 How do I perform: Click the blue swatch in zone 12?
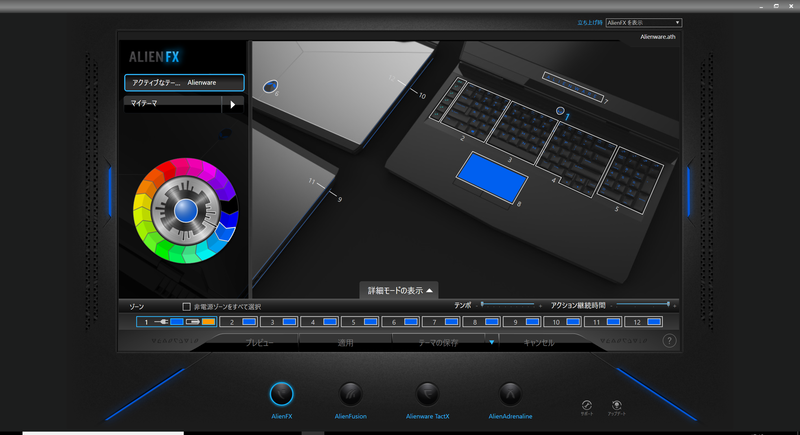654,322
